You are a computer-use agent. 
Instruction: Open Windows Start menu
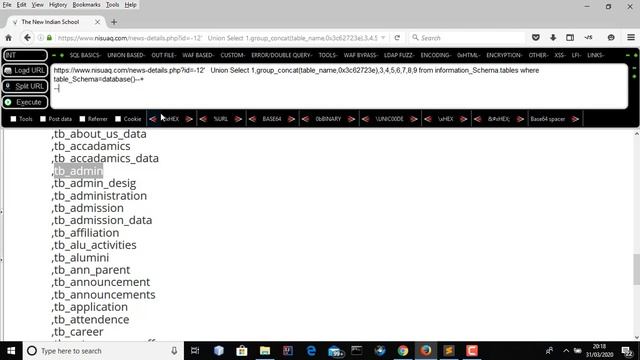(x=11, y=351)
